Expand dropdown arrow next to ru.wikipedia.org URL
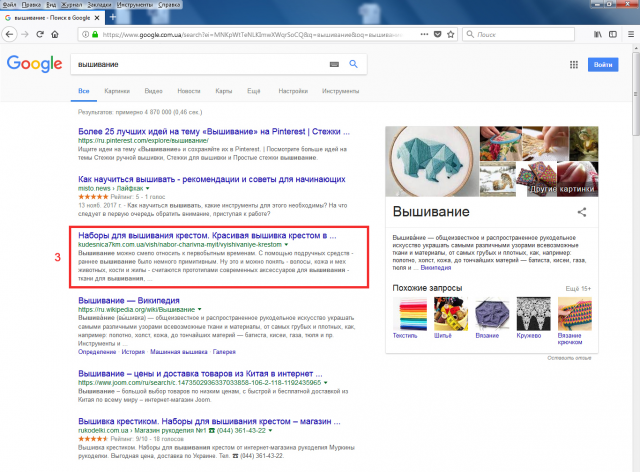640x472 pixels. 200,309
